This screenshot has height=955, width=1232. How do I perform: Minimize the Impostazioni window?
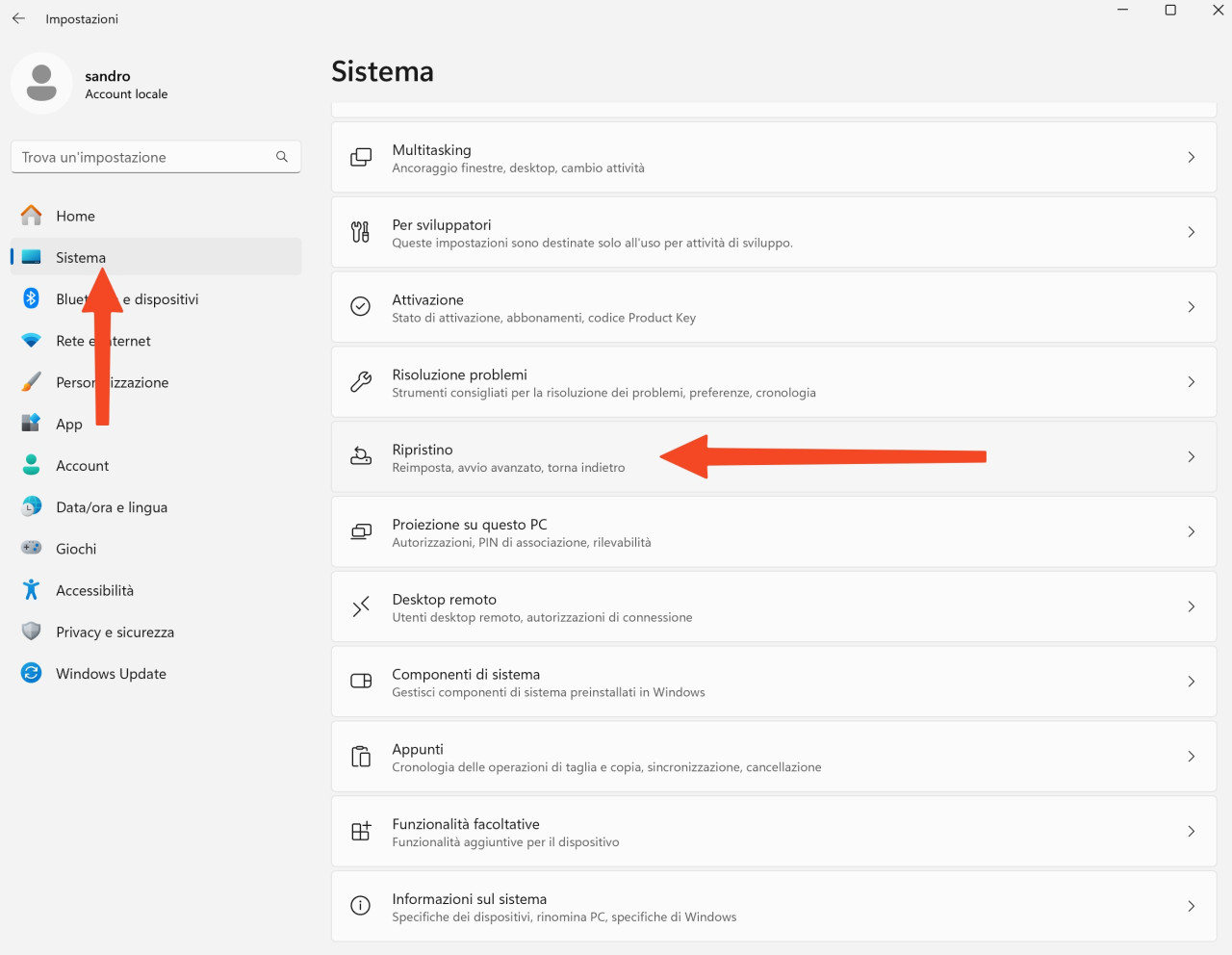(1122, 10)
